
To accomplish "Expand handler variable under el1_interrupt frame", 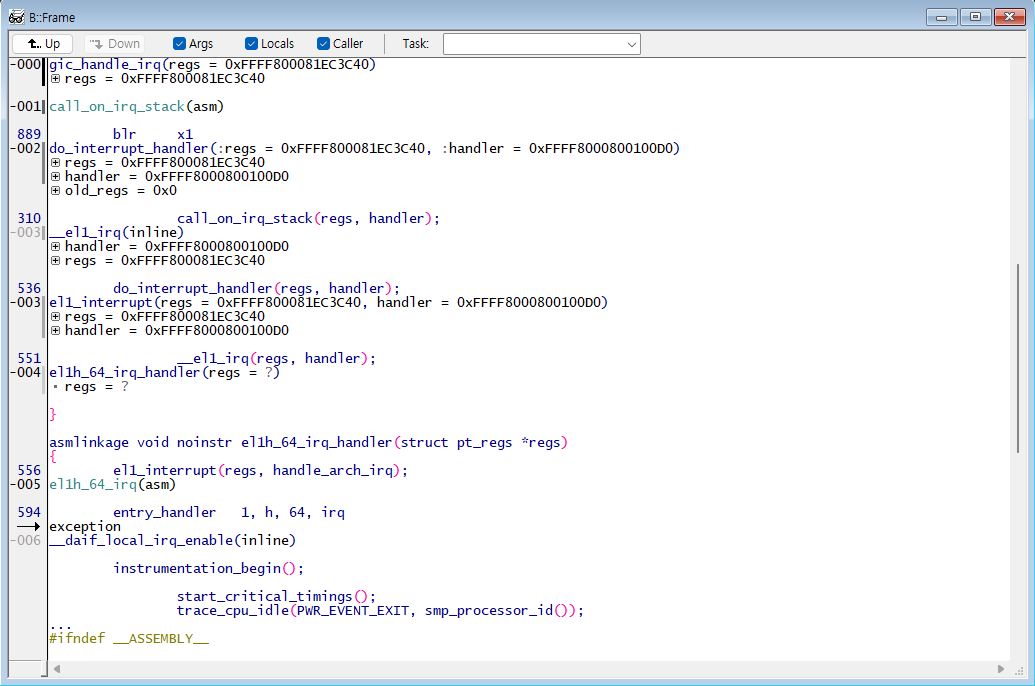I will click(x=55, y=330).
